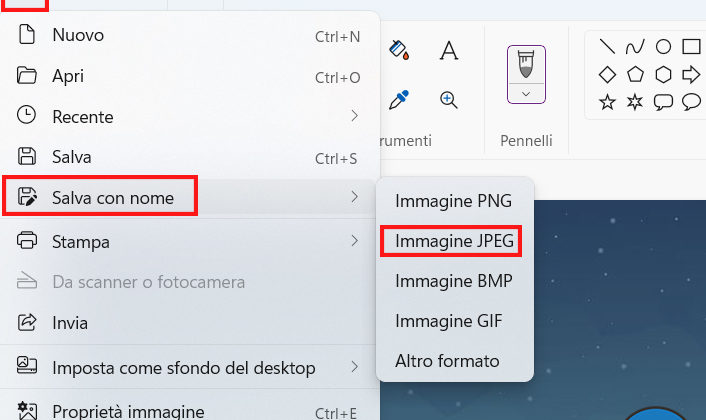Select the hexagon shape
Screen dimensions: 706x420
click(663, 74)
